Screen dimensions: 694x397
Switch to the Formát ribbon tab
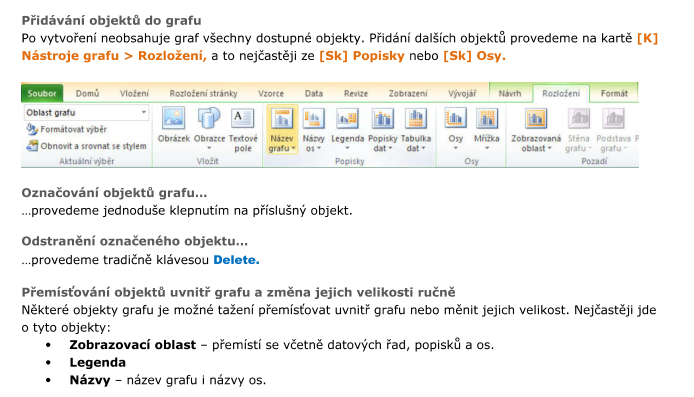tap(614, 93)
